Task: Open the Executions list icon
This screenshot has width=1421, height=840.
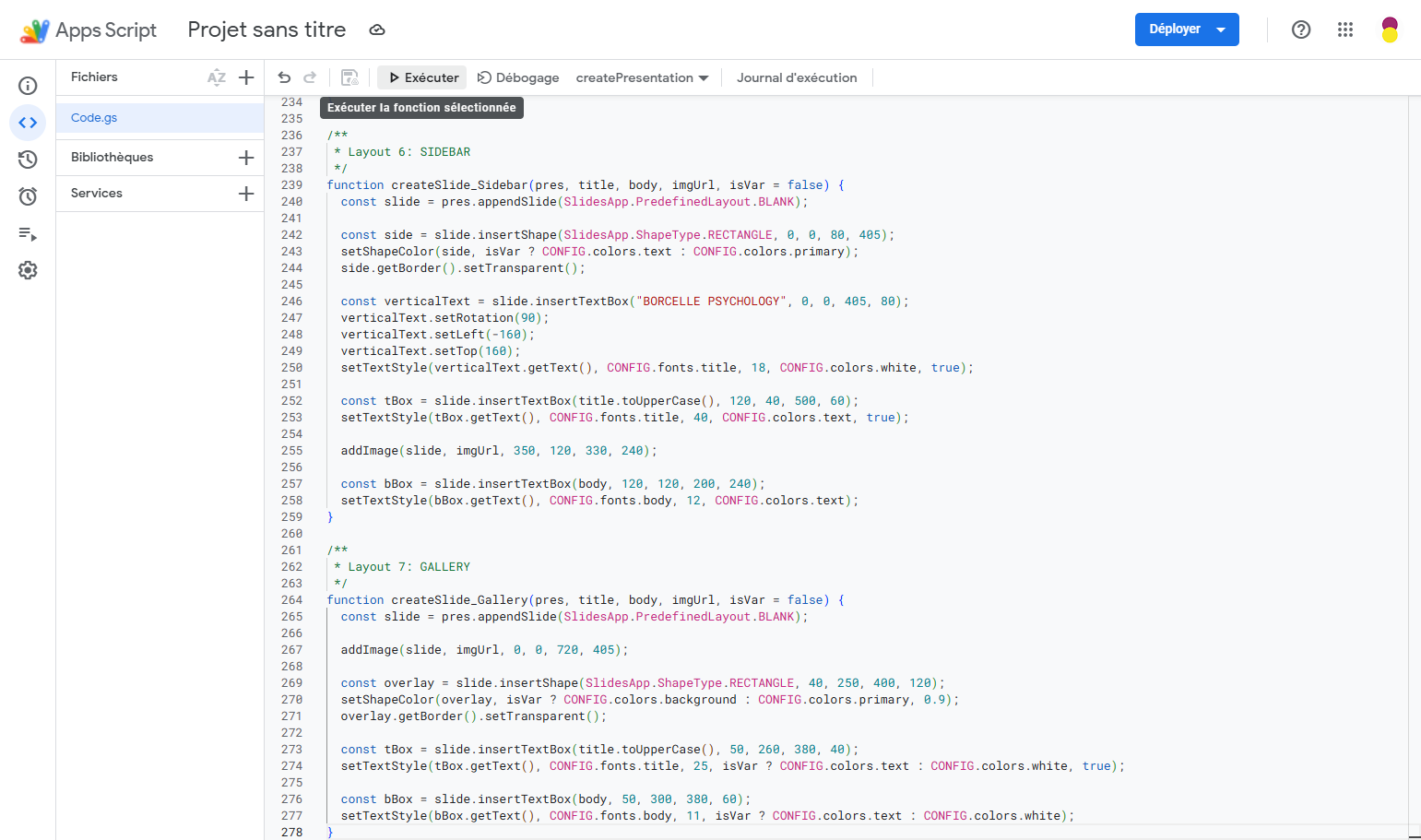Action: pyautogui.click(x=28, y=234)
